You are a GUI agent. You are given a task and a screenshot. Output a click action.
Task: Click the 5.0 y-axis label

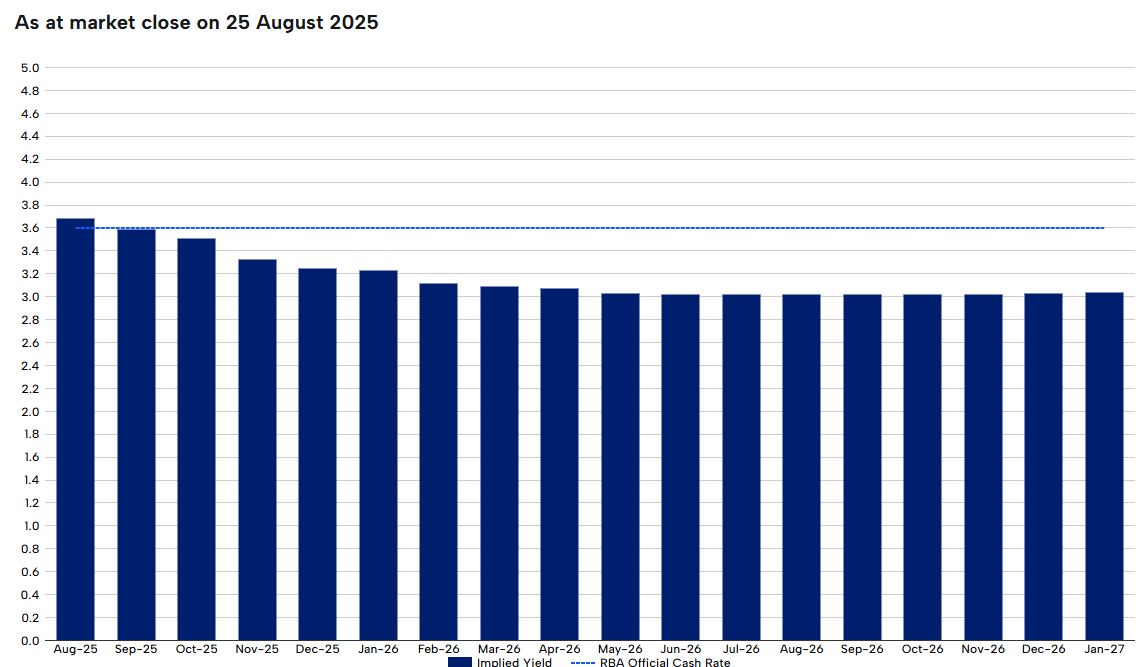point(29,68)
